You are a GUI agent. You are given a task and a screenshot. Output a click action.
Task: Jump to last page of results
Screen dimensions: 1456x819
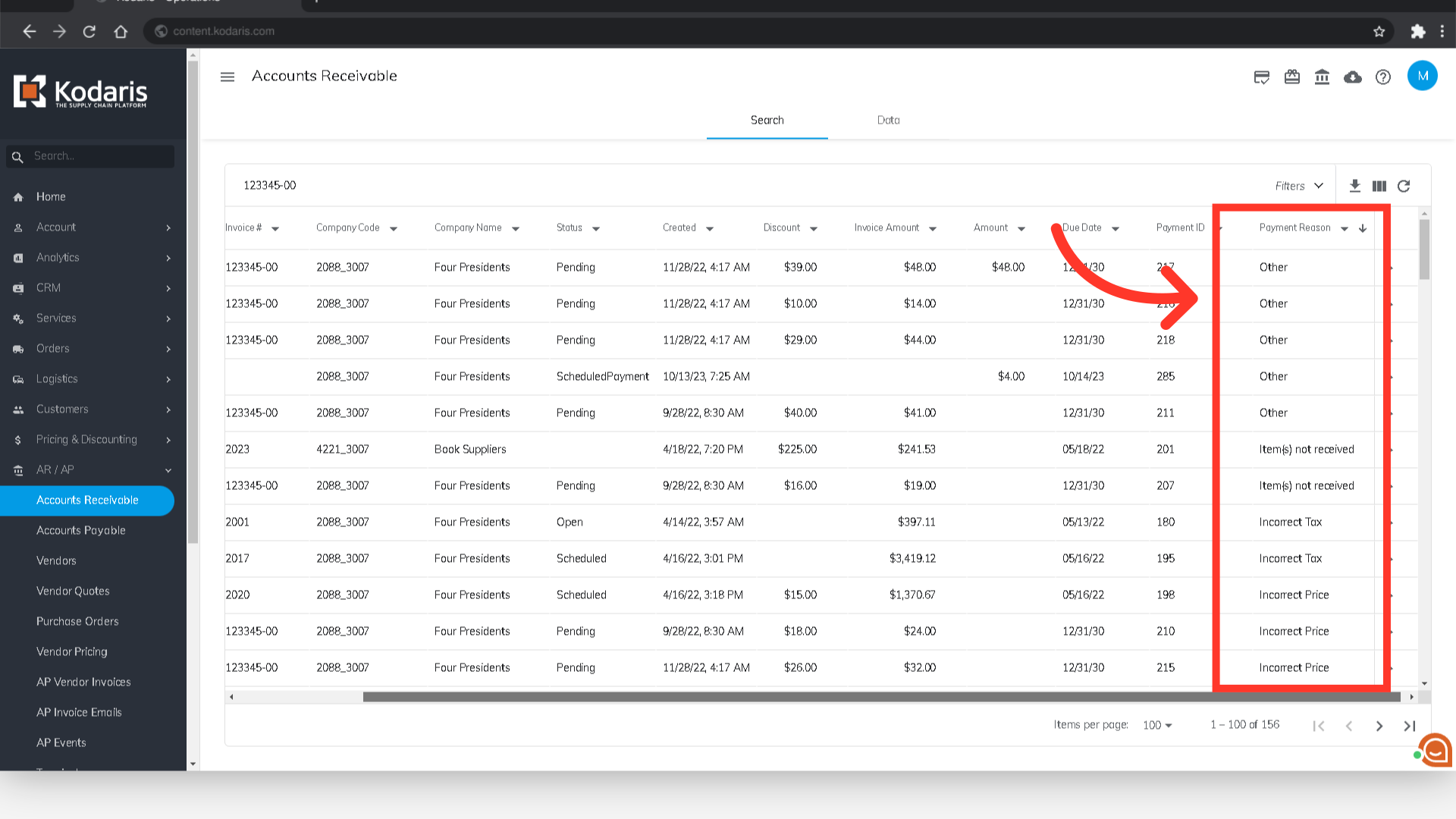[1410, 726]
